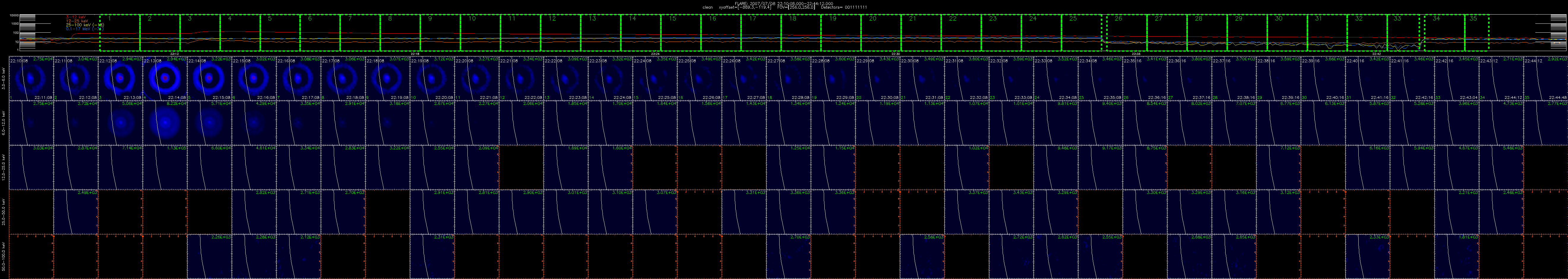Open 3-6 keV image starting 22:18:08
The height and width of the screenshot is (279, 1568).
(x=388, y=78)
